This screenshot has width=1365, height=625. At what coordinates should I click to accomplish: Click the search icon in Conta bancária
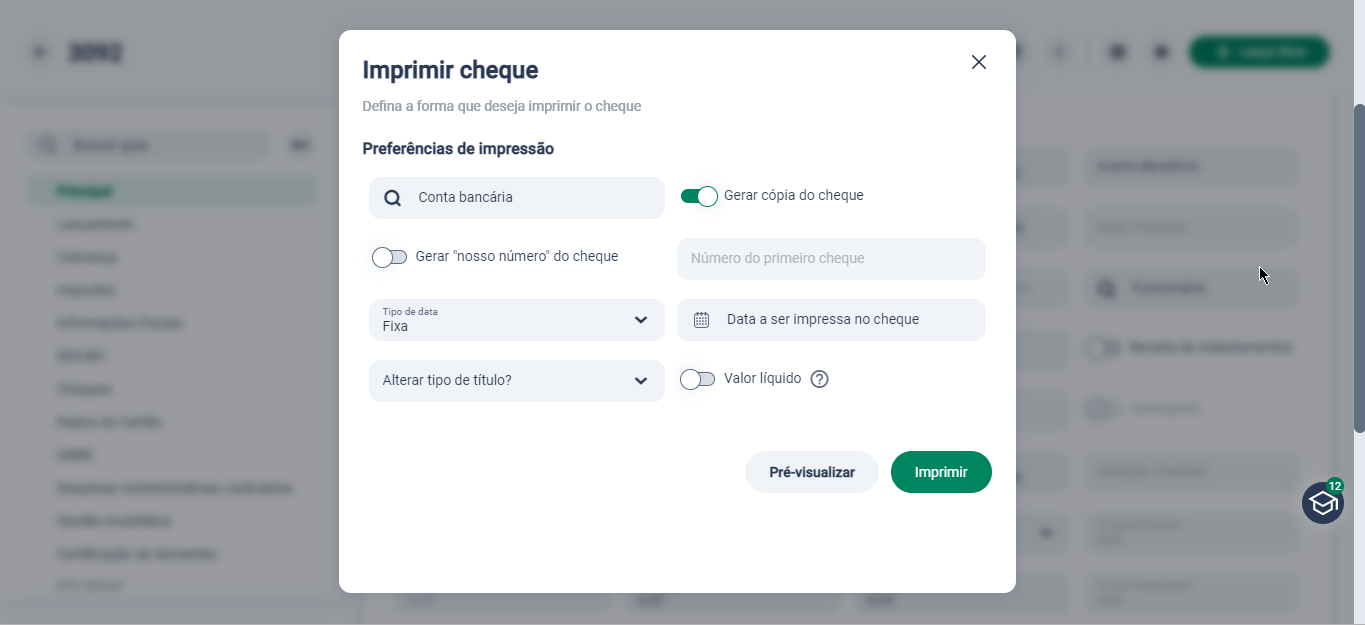pyautogui.click(x=393, y=198)
